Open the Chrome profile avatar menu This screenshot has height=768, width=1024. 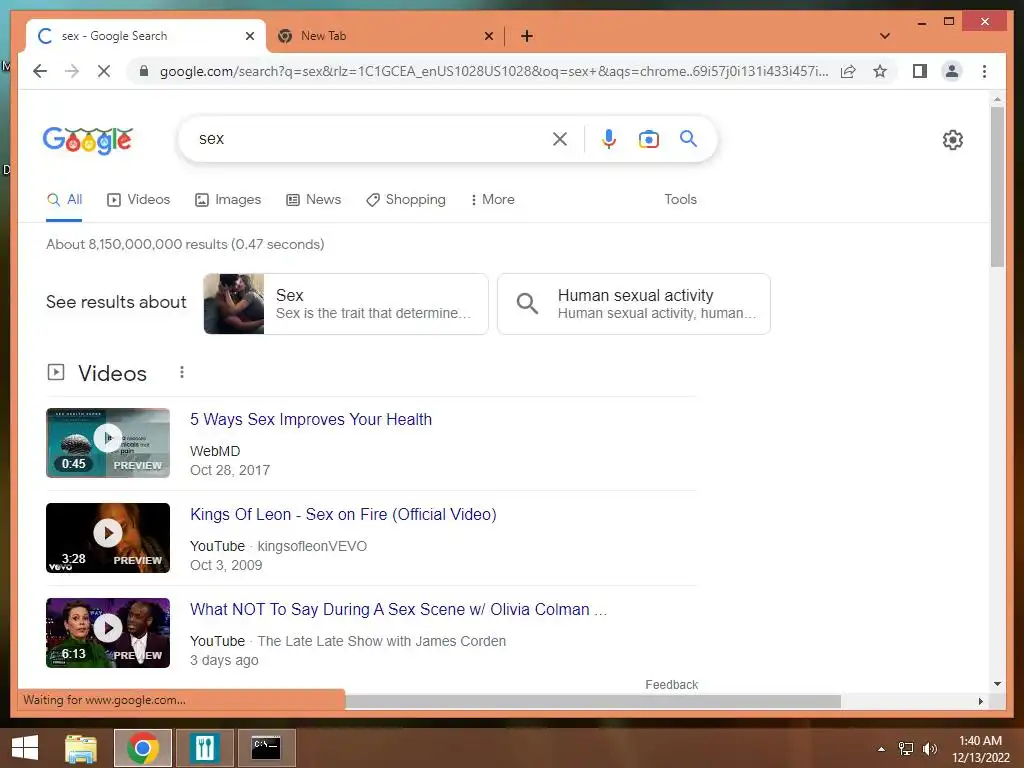point(952,71)
